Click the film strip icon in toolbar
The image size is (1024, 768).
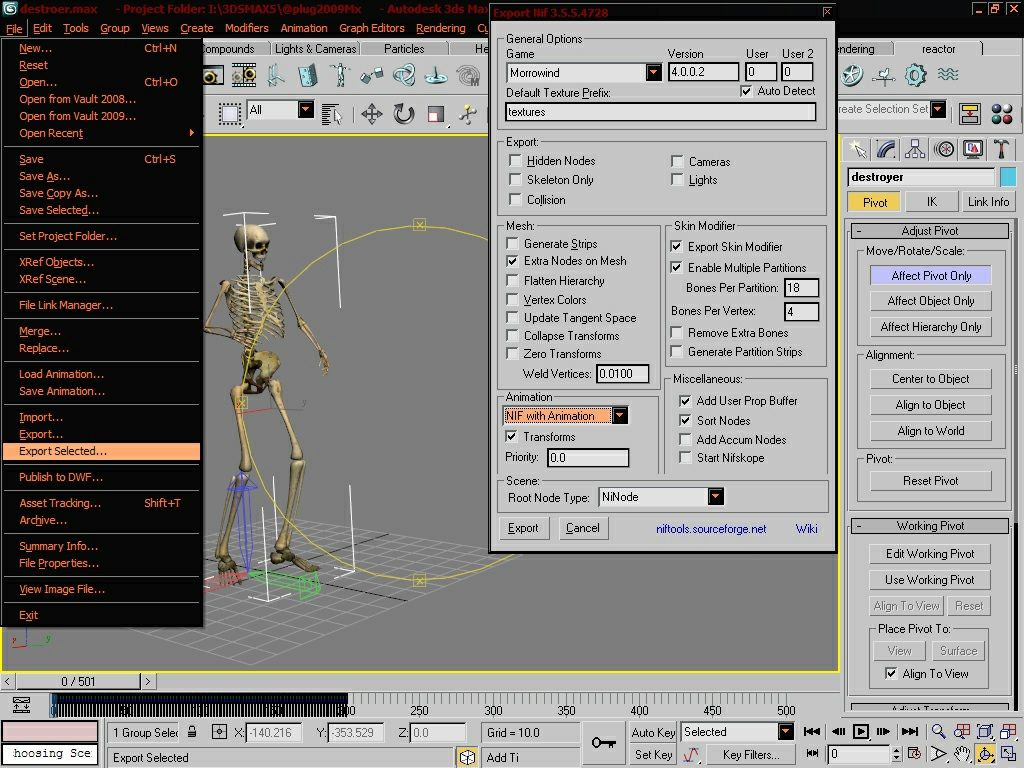point(244,76)
